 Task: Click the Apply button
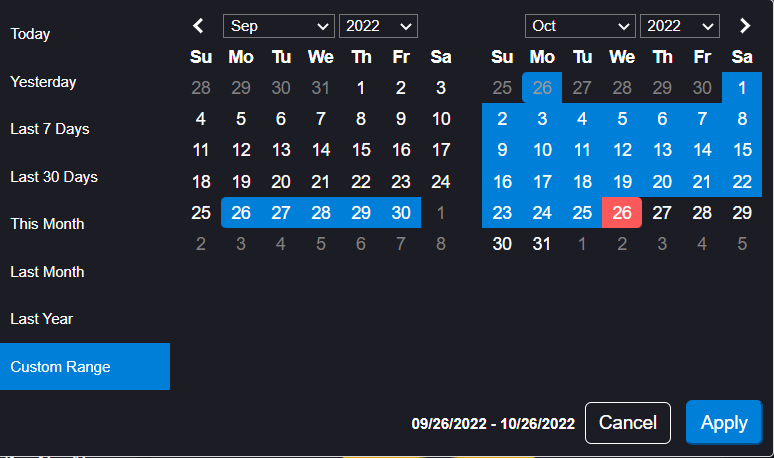724,423
